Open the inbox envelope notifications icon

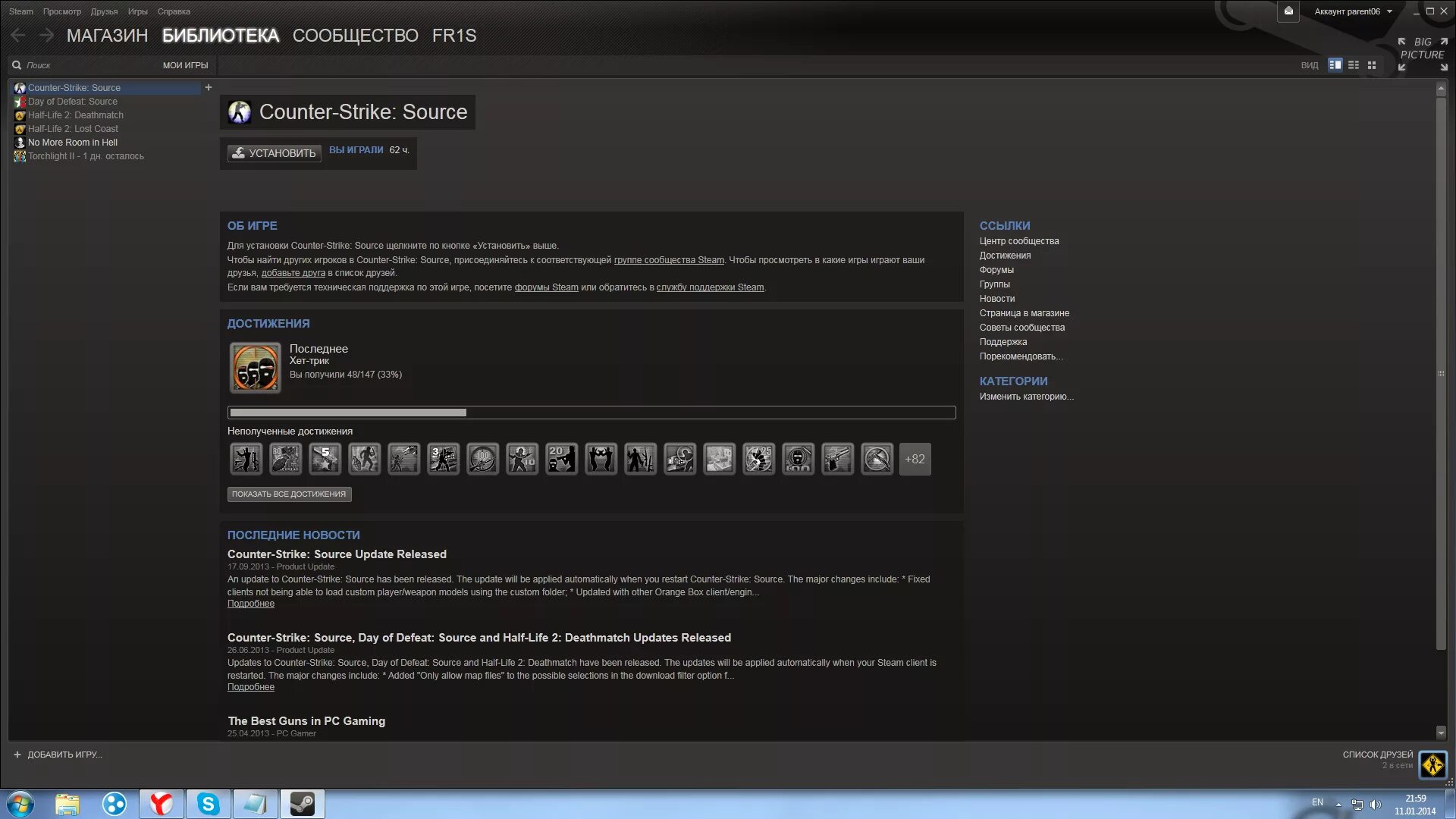pyautogui.click(x=1288, y=11)
